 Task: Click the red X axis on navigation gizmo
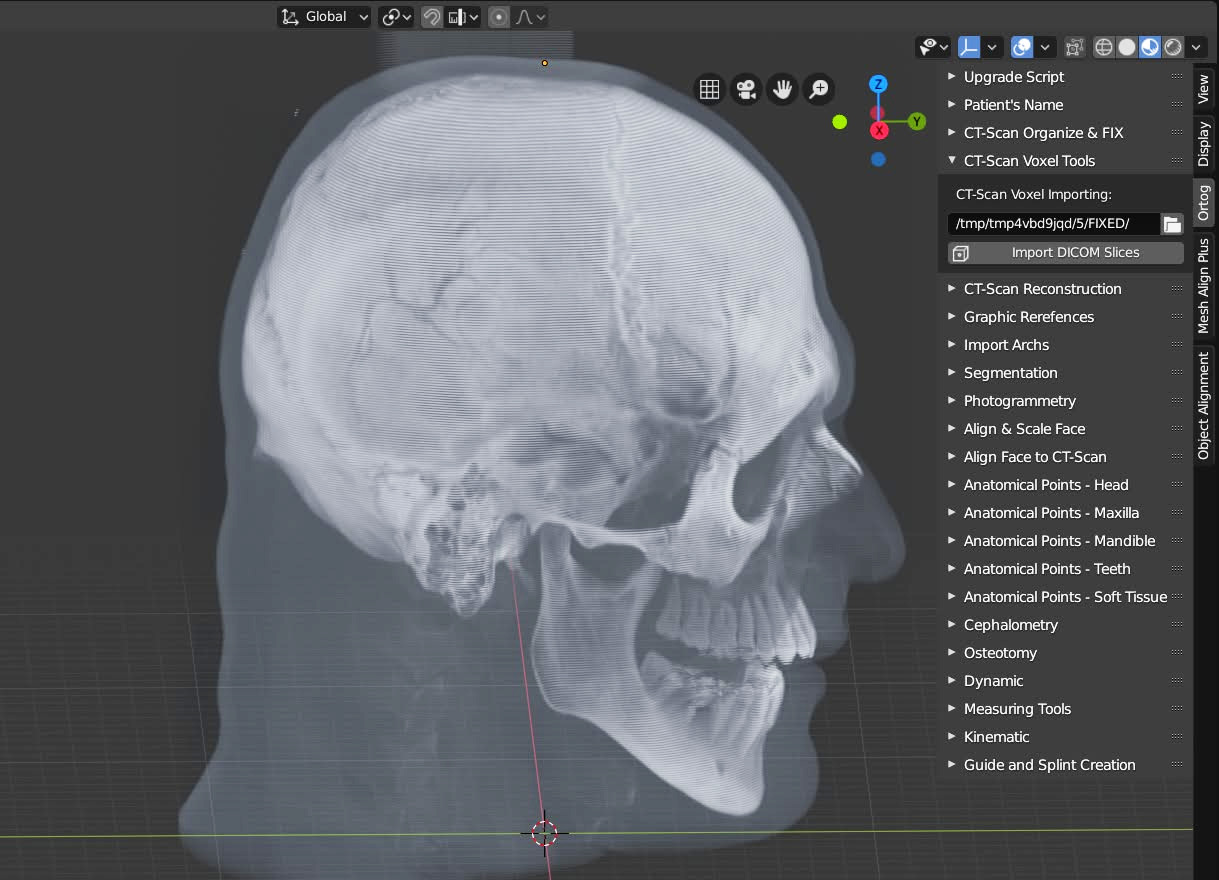(879, 130)
